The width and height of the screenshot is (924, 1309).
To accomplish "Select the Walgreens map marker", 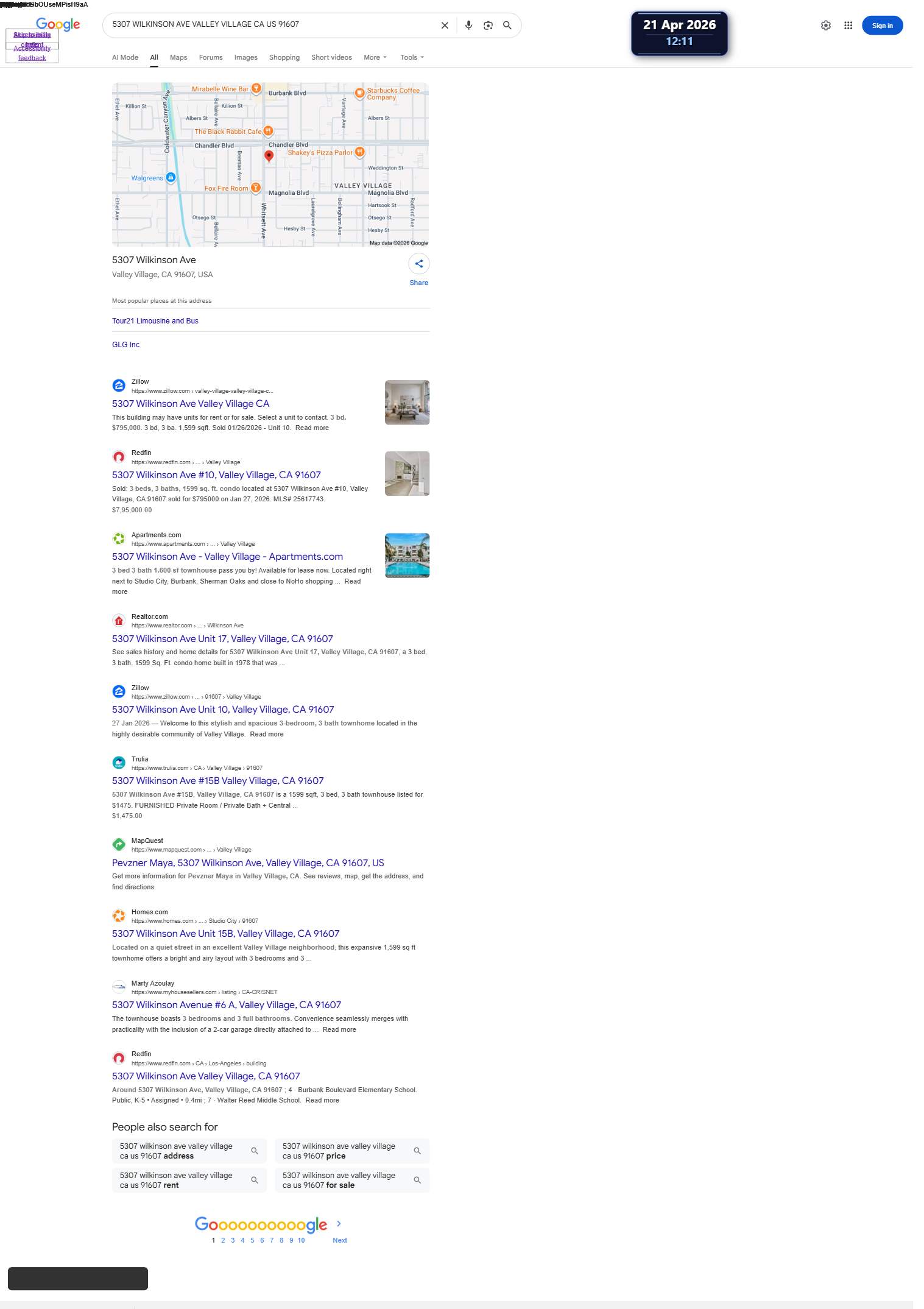I will point(171,177).
